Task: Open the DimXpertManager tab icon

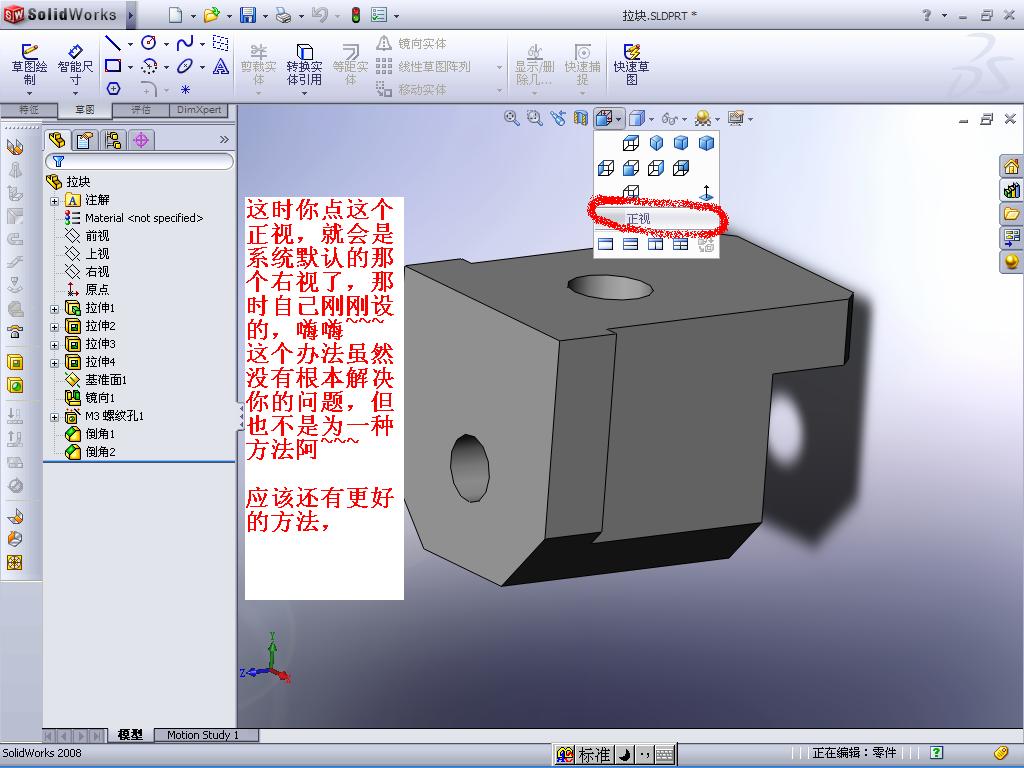Action: (141, 139)
